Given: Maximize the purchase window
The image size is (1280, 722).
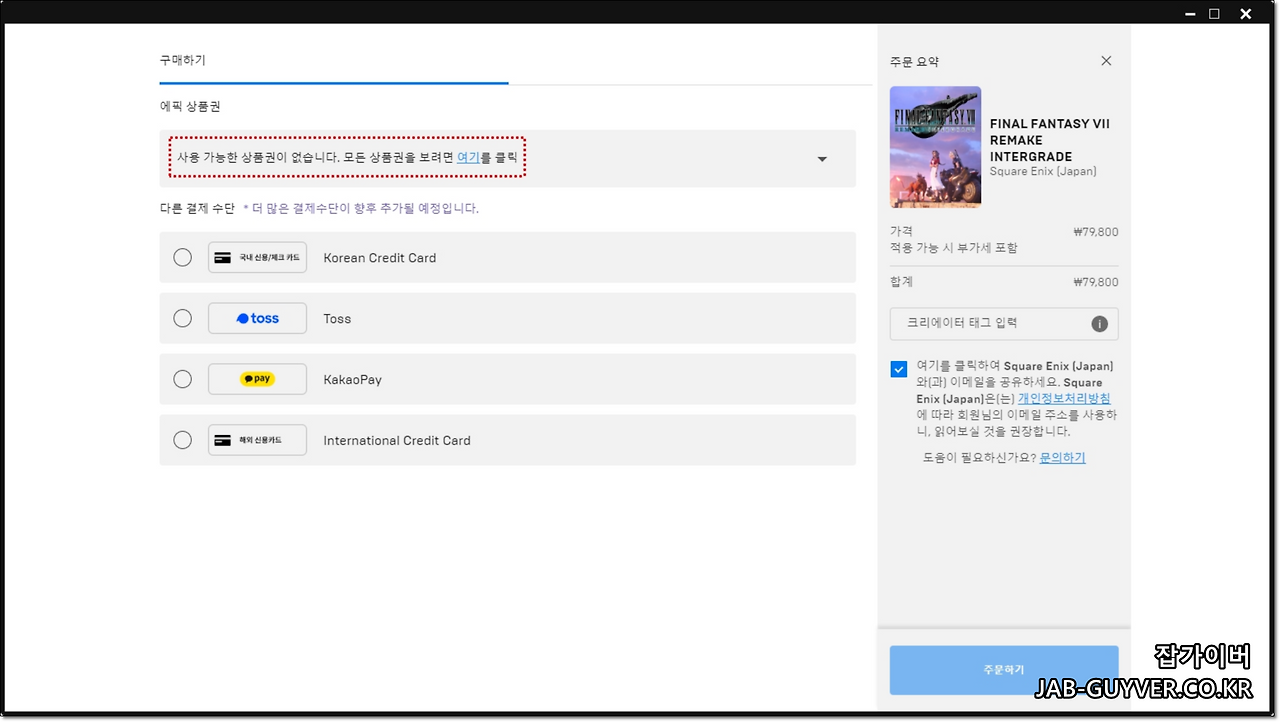Looking at the screenshot, I should [x=1214, y=13].
